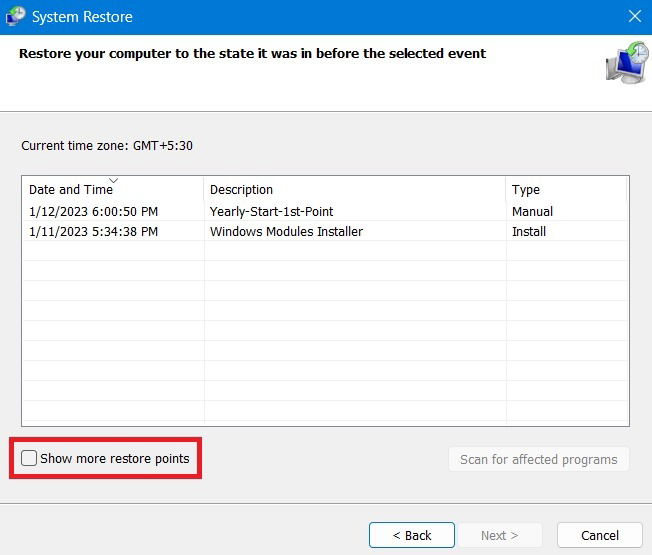
Task: Cancel the System Restore wizard
Action: click(600, 535)
